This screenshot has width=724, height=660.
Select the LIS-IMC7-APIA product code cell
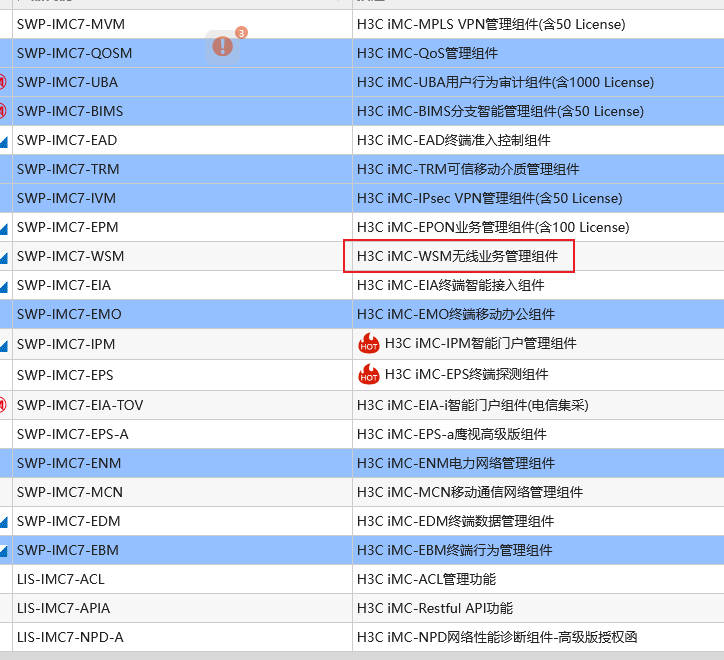(182, 608)
